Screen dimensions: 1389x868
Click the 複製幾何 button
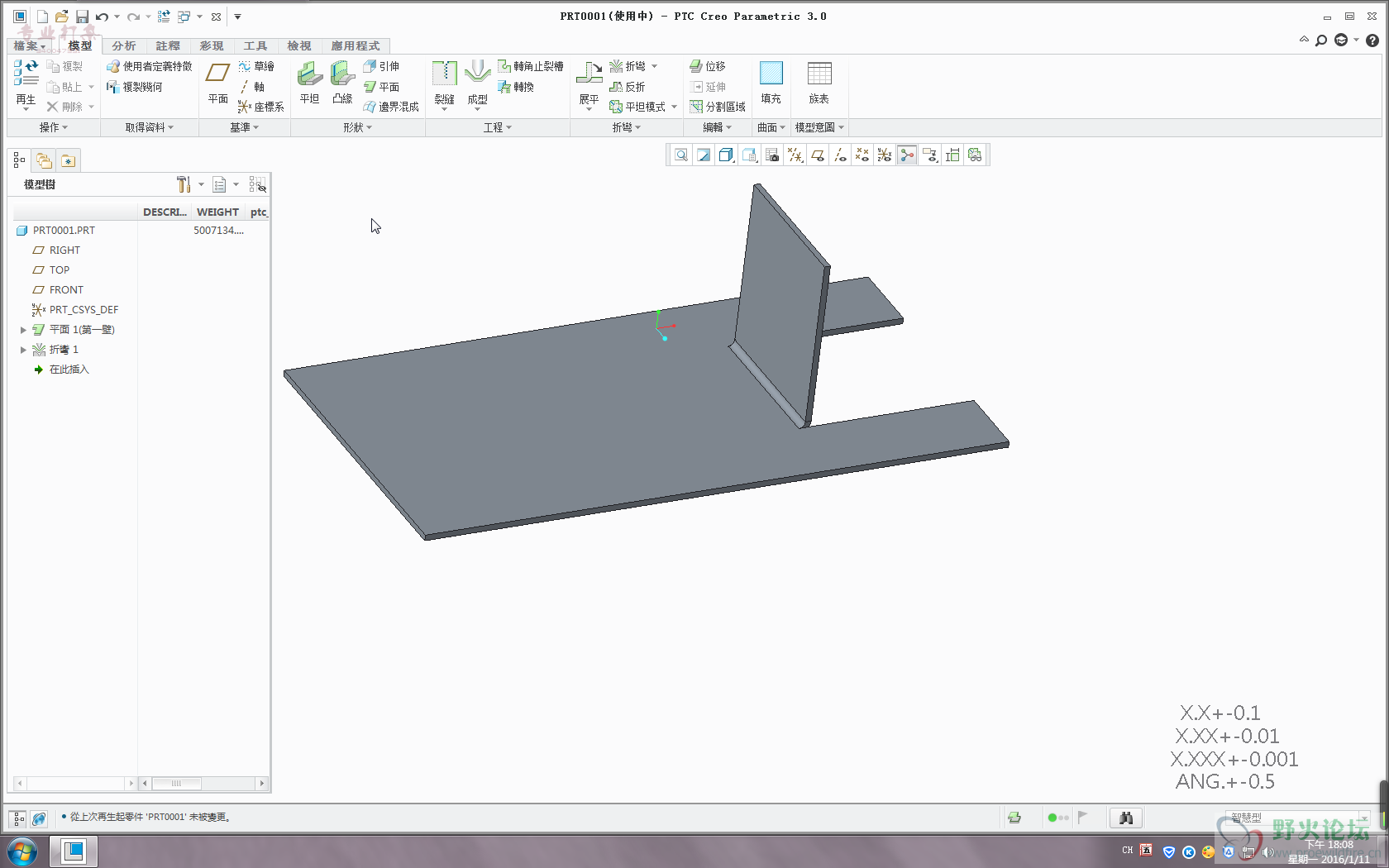[135, 87]
